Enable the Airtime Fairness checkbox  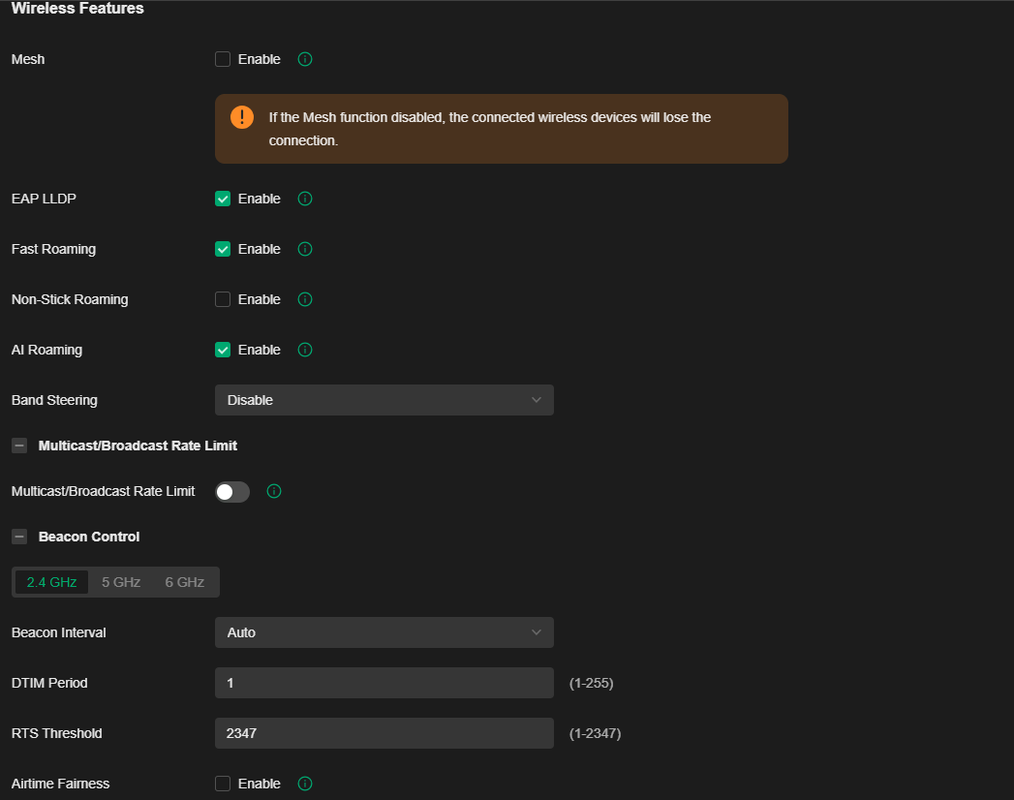222,784
